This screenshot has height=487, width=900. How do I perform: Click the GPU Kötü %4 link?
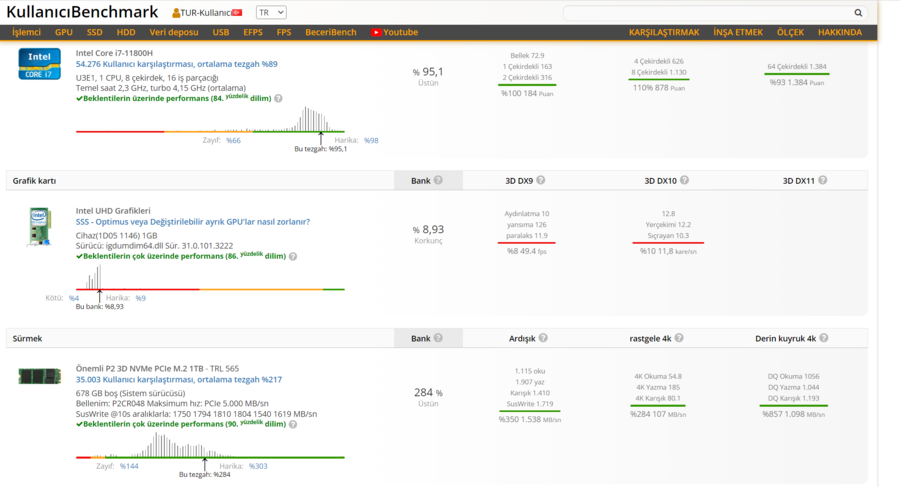(x=74, y=298)
